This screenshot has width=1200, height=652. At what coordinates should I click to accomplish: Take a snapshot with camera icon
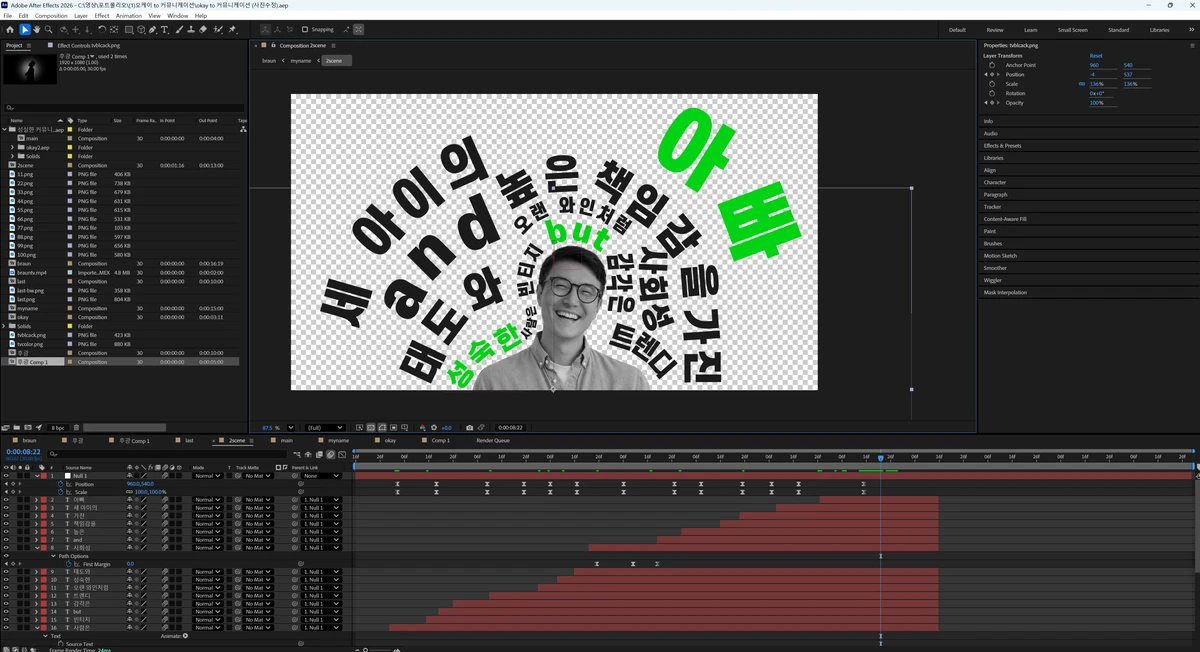[469, 427]
